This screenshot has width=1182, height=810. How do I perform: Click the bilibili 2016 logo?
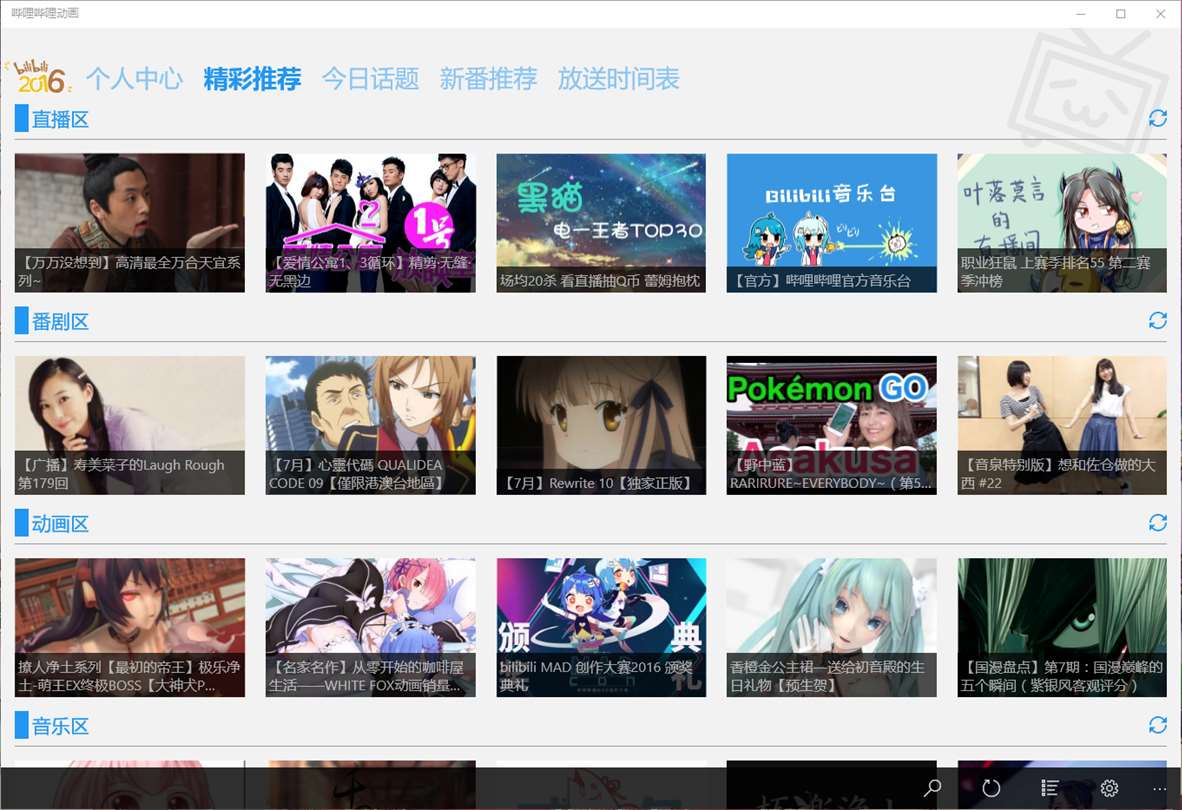coord(41,77)
